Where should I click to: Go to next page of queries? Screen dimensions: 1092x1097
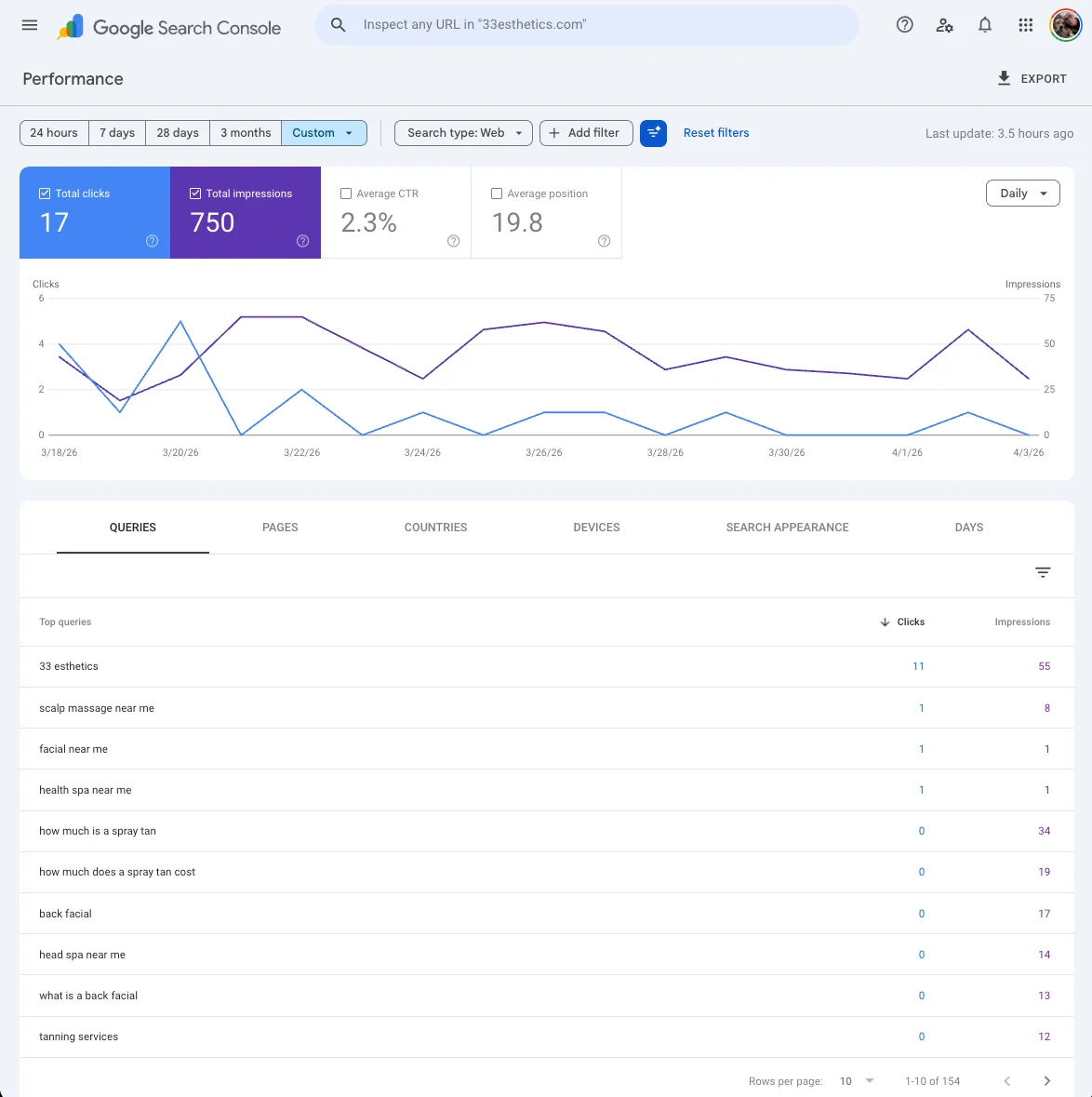[x=1047, y=1080]
